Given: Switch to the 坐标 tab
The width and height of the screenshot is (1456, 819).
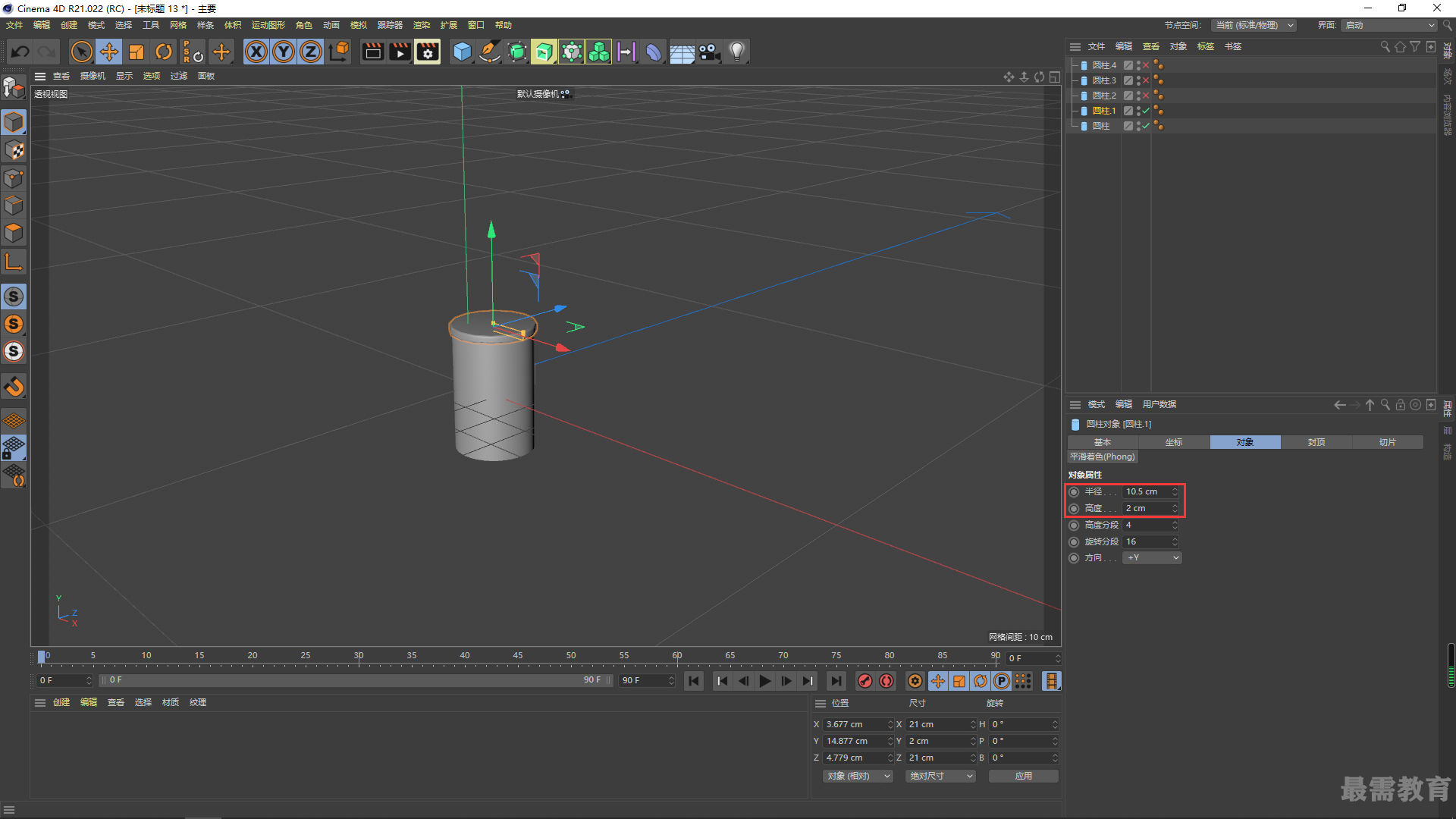Looking at the screenshot, I should point(1174,442).
